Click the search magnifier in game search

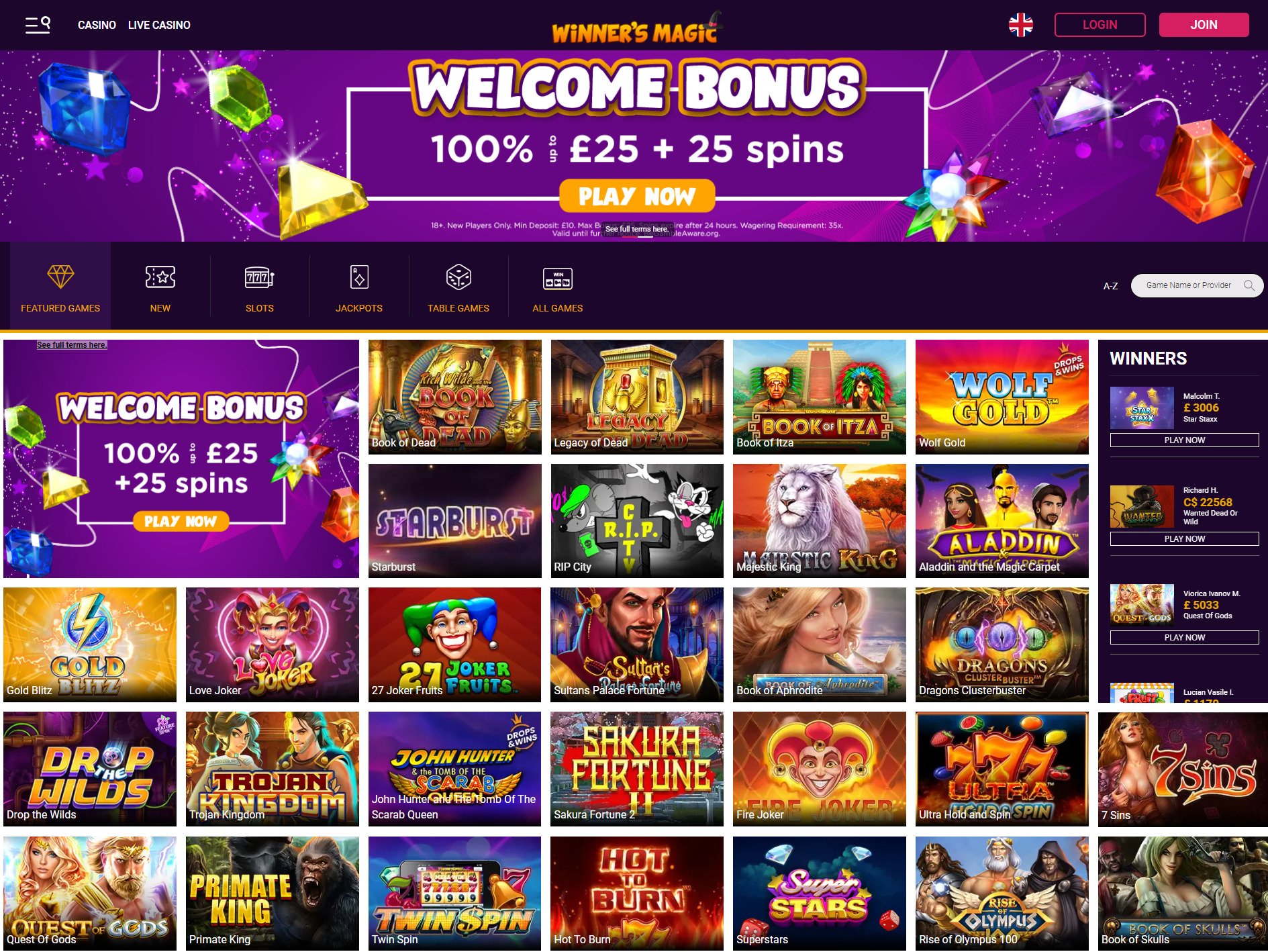(x=1249, y=285)
